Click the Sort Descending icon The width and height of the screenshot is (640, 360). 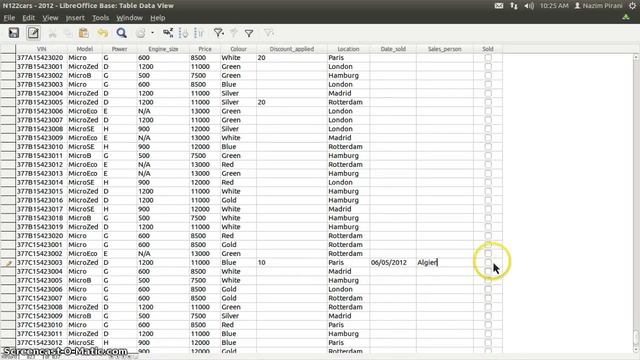tap(199, 33)
